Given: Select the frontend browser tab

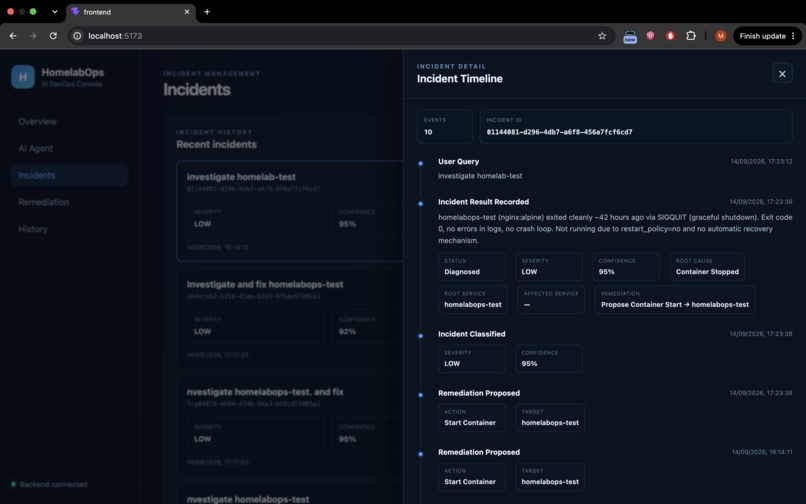Looking at the screenshot, I should [131, 12].
